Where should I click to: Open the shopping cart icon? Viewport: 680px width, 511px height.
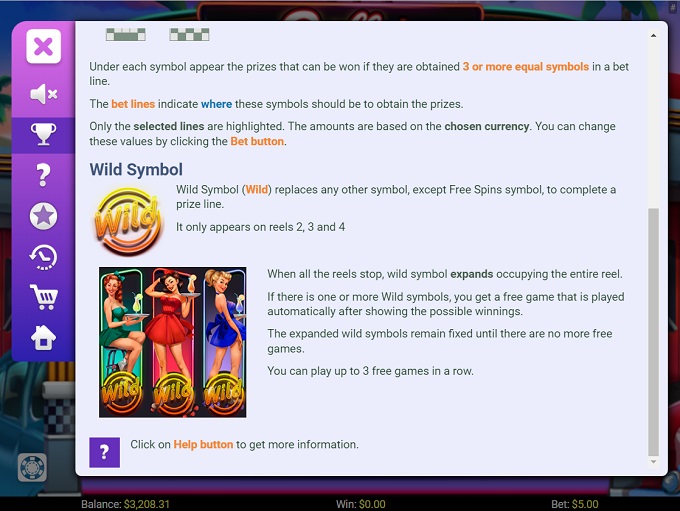point(43,297)
